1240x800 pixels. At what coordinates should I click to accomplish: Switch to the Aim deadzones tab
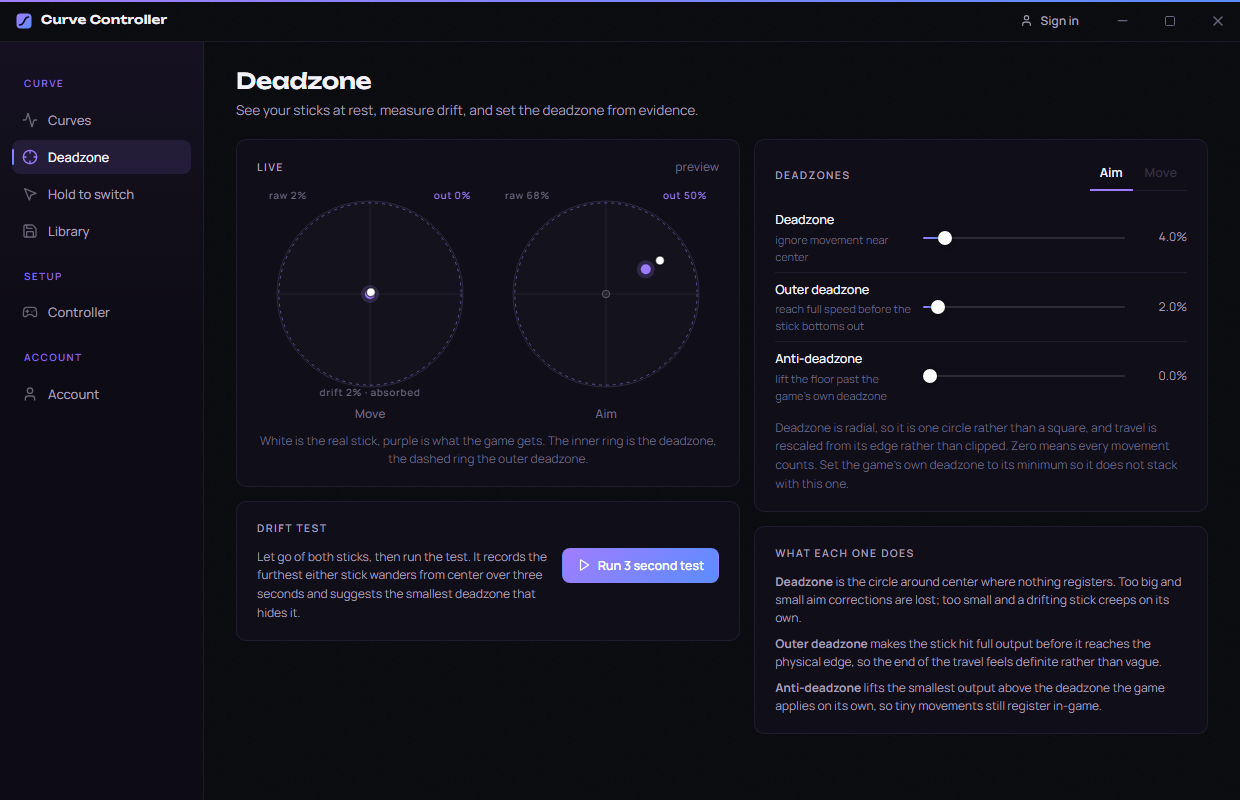pyautogui.click(x=1111, y=173)
